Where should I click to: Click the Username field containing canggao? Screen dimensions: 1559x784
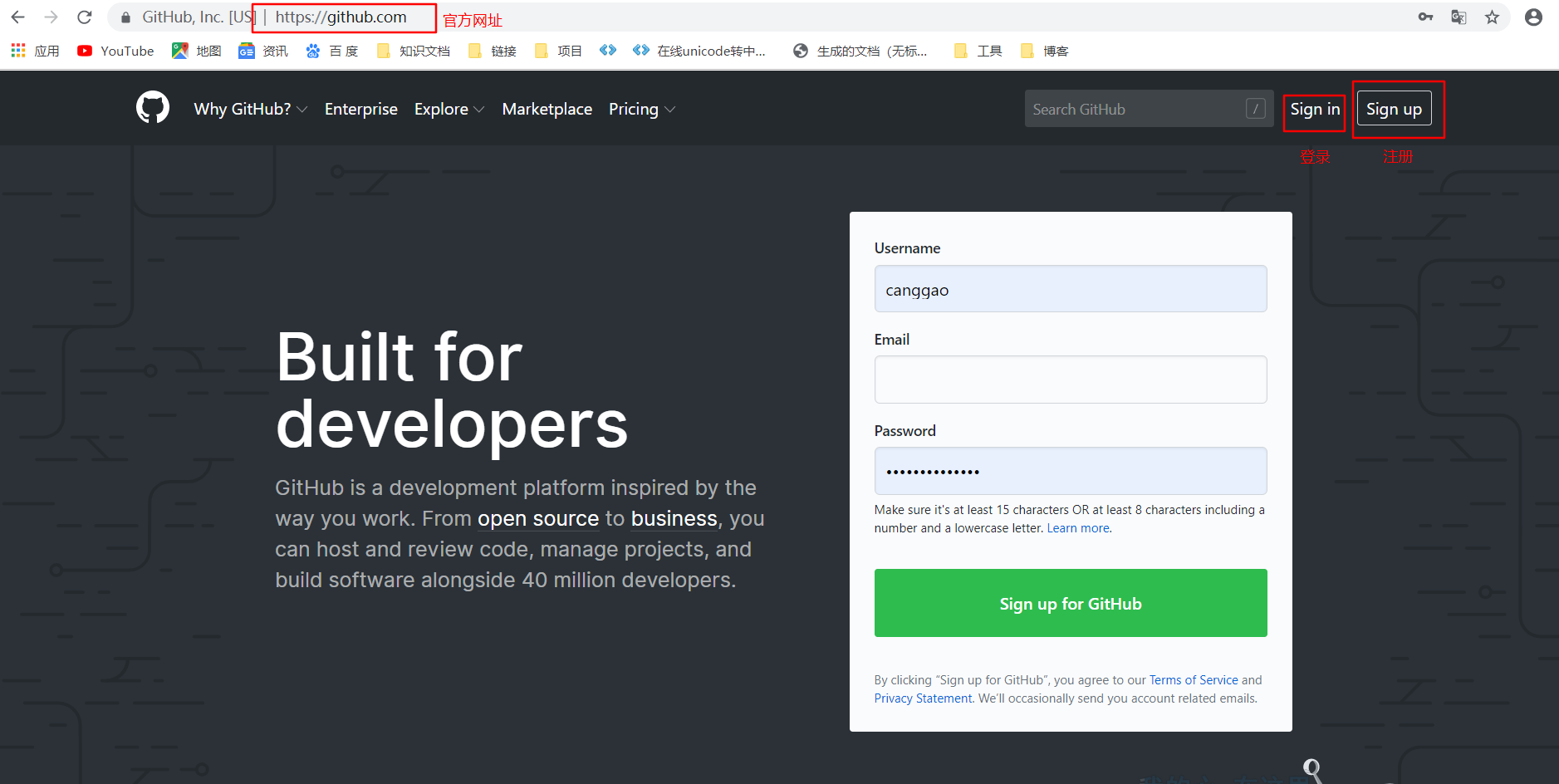(1071, 289)
